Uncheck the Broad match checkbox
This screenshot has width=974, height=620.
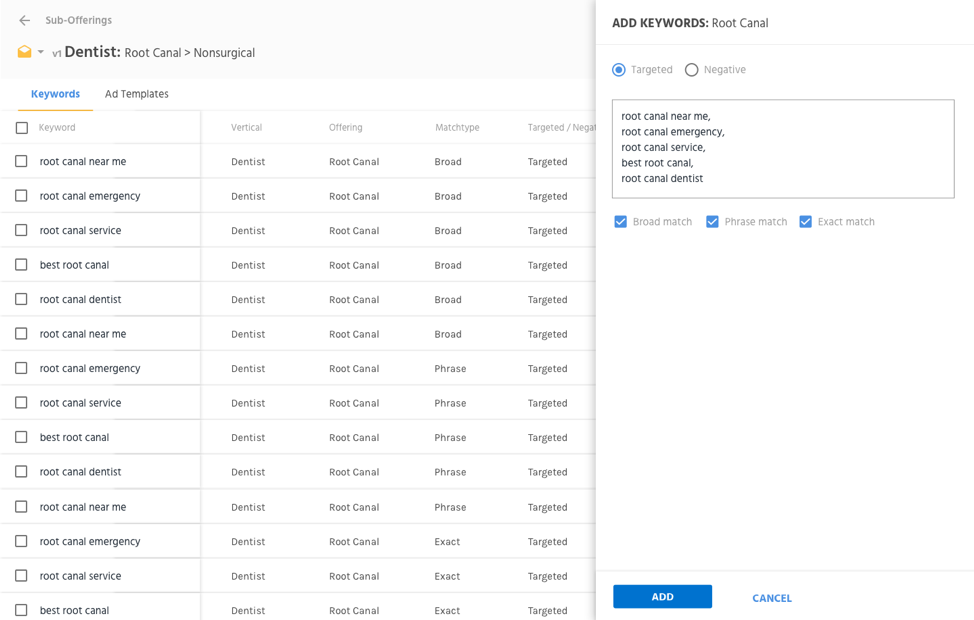point(621,222)
